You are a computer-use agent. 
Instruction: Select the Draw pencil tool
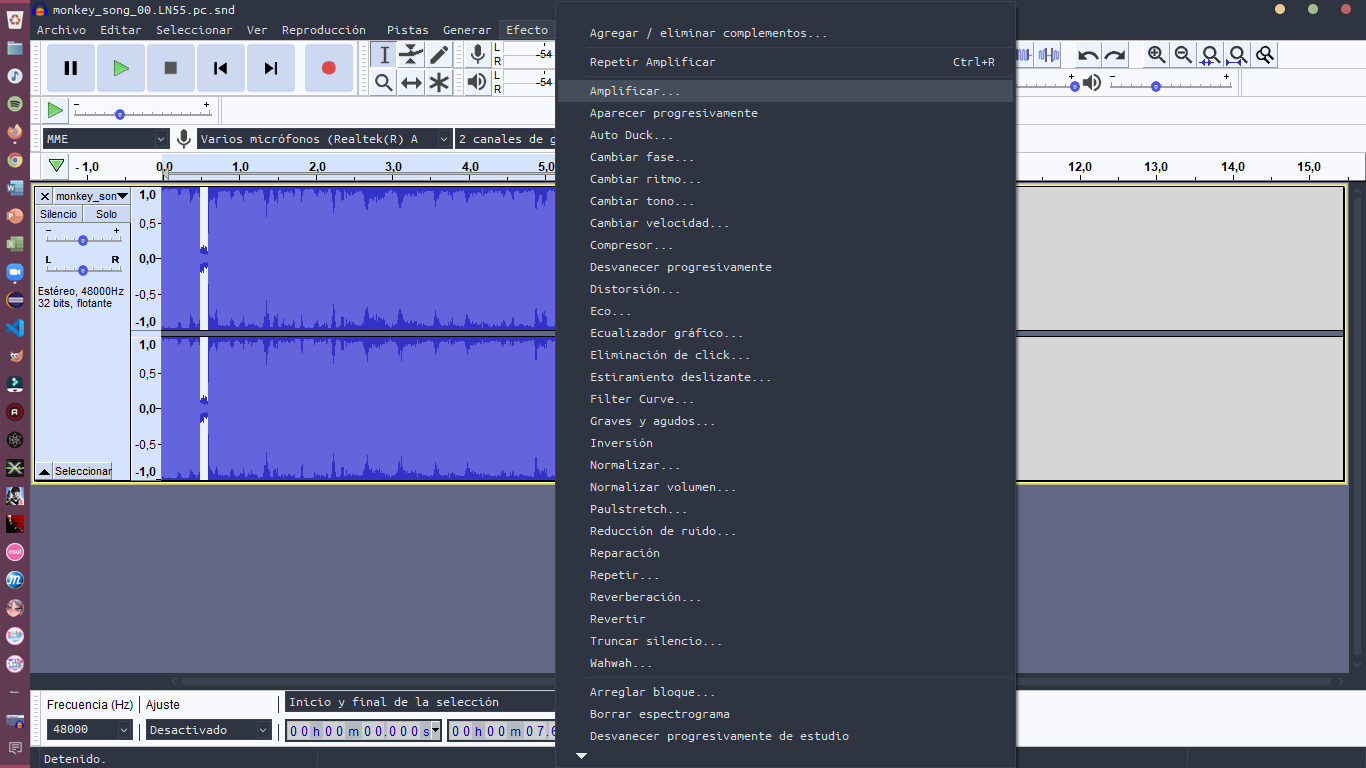(x=439, y=55)
